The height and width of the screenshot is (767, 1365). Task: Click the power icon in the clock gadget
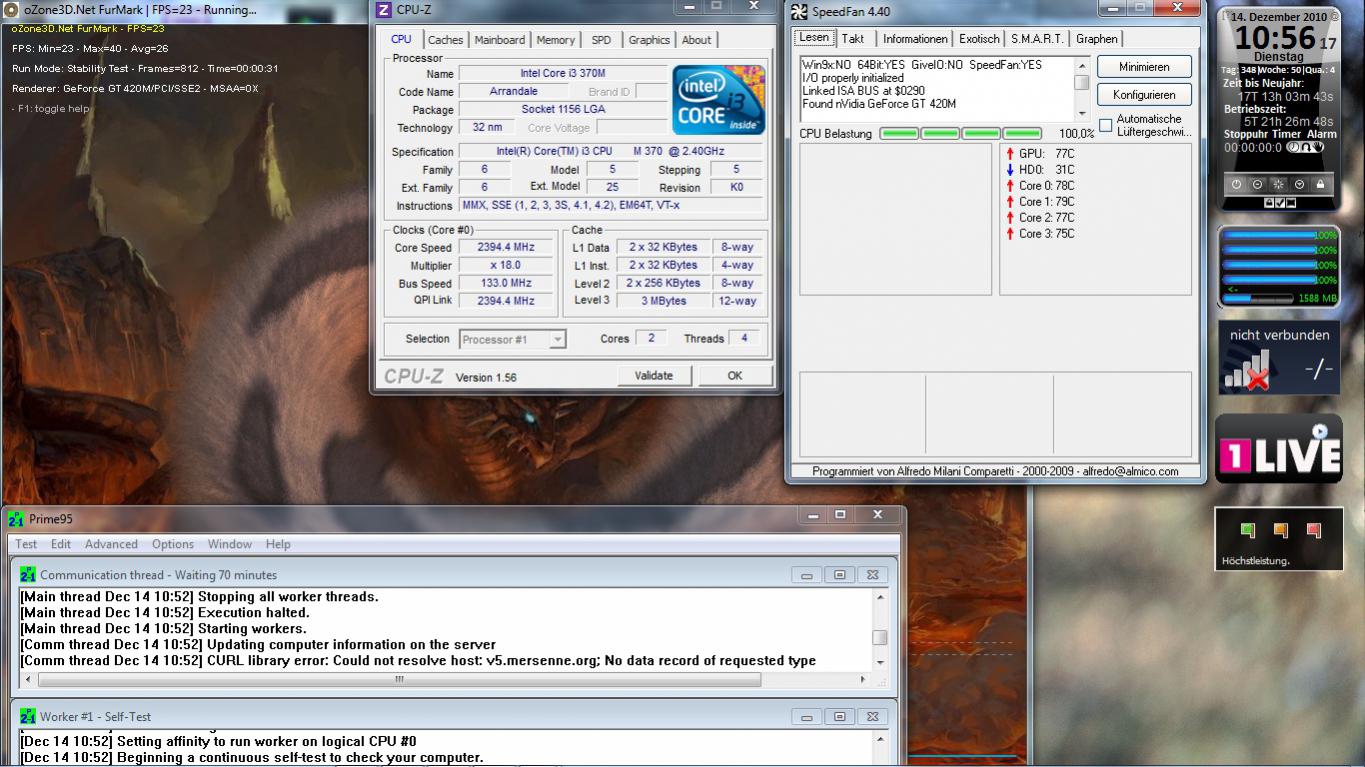coord(1236,185)
